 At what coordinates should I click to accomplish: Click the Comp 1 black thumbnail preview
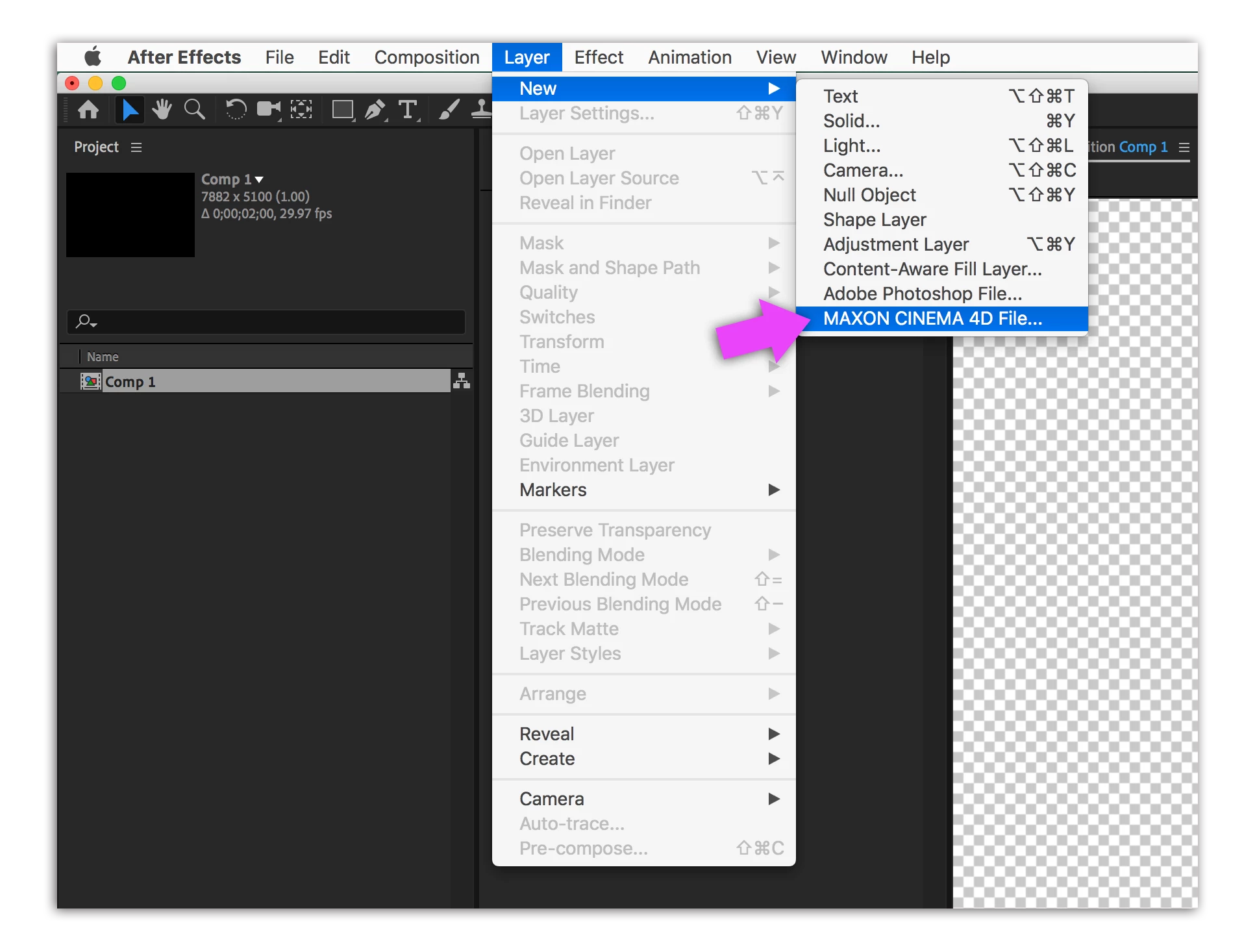tap(130, 215)
